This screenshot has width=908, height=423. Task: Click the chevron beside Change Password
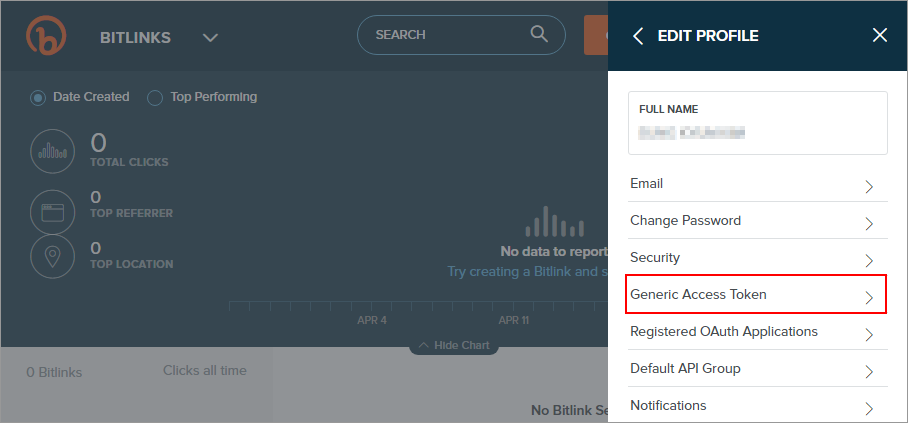pos(869,224)
